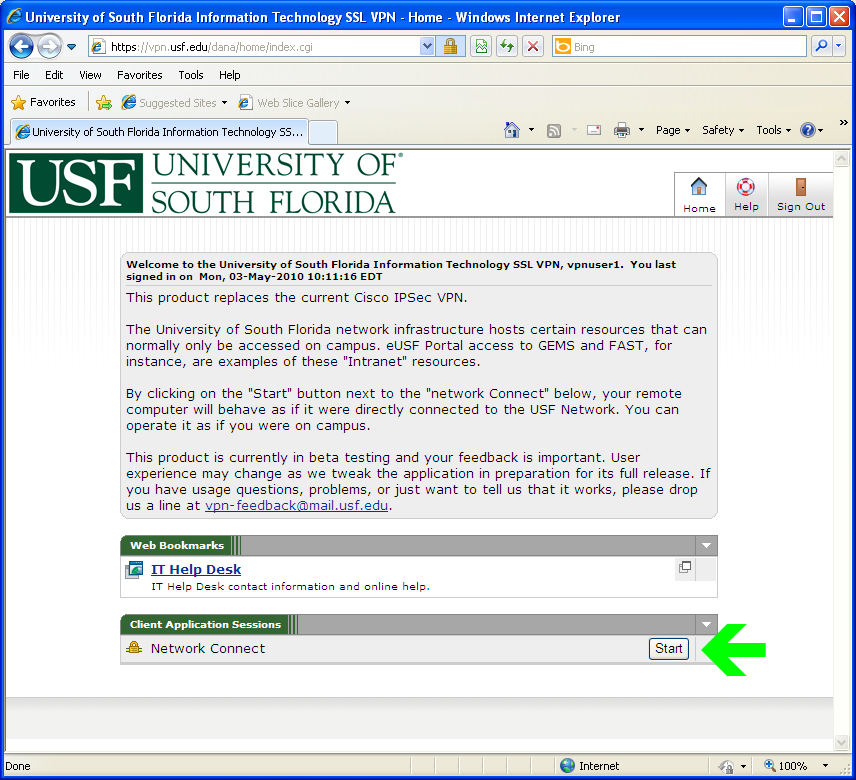
Task: Open the recent pages dropdown arrow
Action: coord(72,47)
